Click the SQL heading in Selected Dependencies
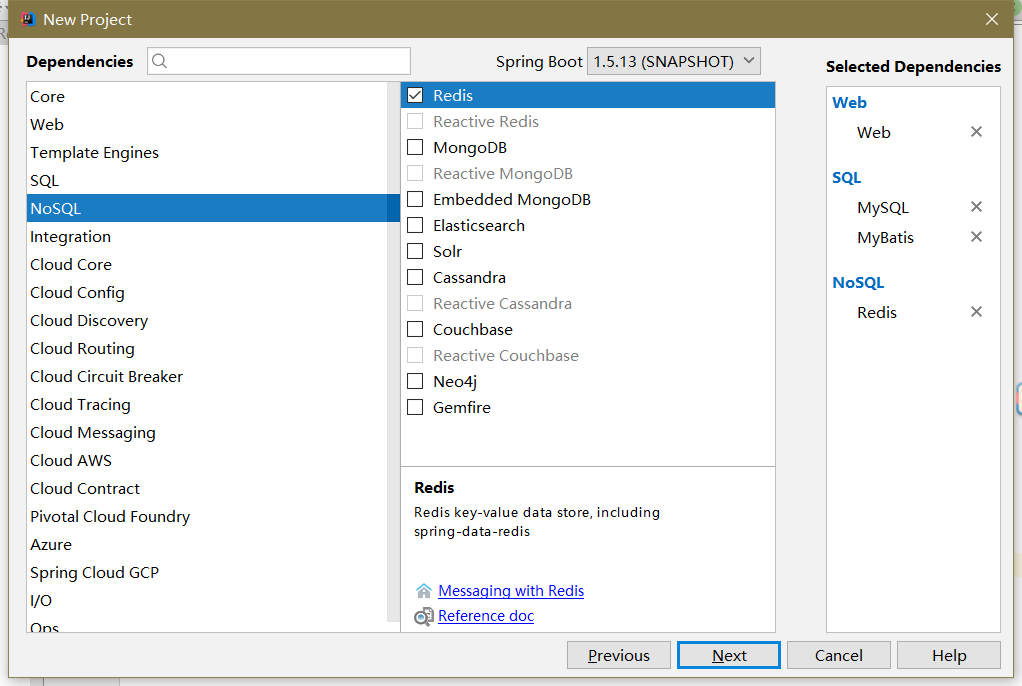Screen dimensions: 1022x686 tap(846, 177)
